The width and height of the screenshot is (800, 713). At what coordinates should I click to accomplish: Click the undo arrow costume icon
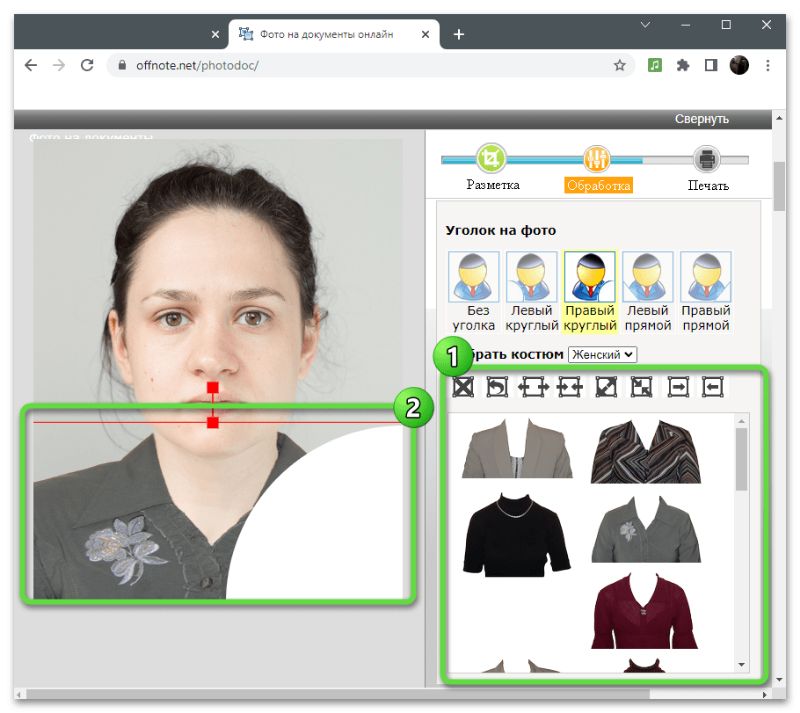497,386
